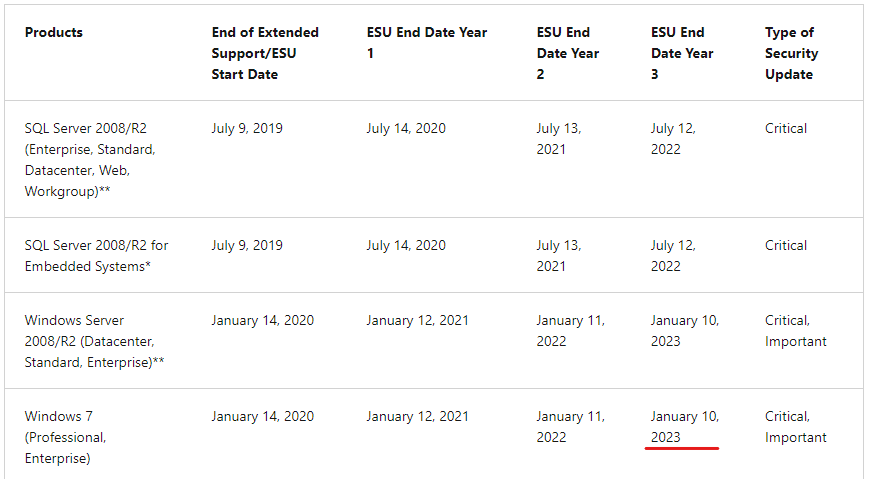This screenshot has width=869, height=479.
Task: Click January 12, 2021 in the Windows 7 row
Action: click(417, 416)
